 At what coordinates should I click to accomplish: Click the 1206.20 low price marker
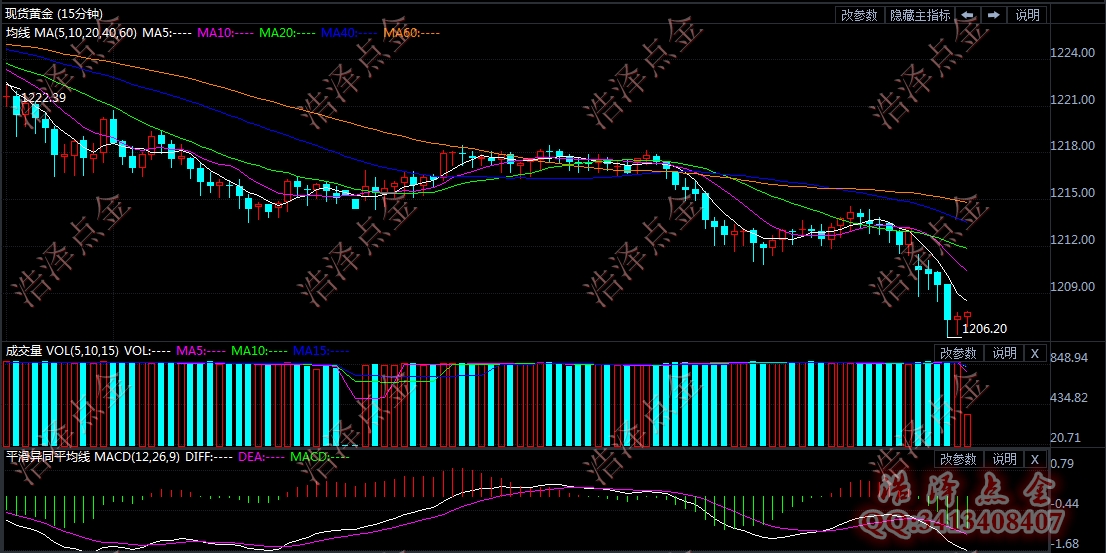[x=984, y=328]
